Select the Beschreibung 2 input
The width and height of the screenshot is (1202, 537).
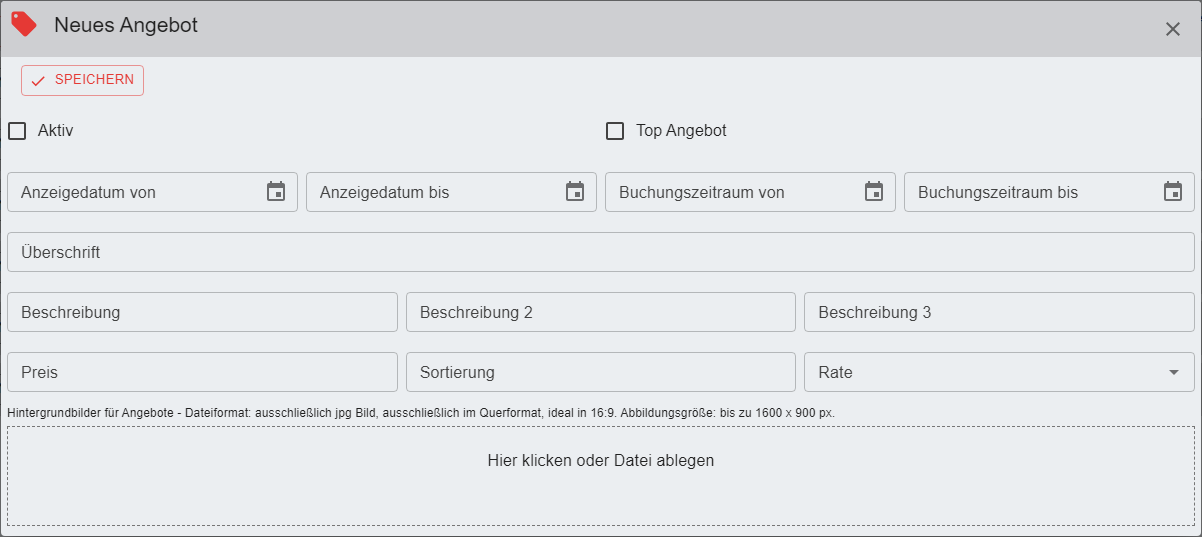pyautogui.click(x=600, y=312)
